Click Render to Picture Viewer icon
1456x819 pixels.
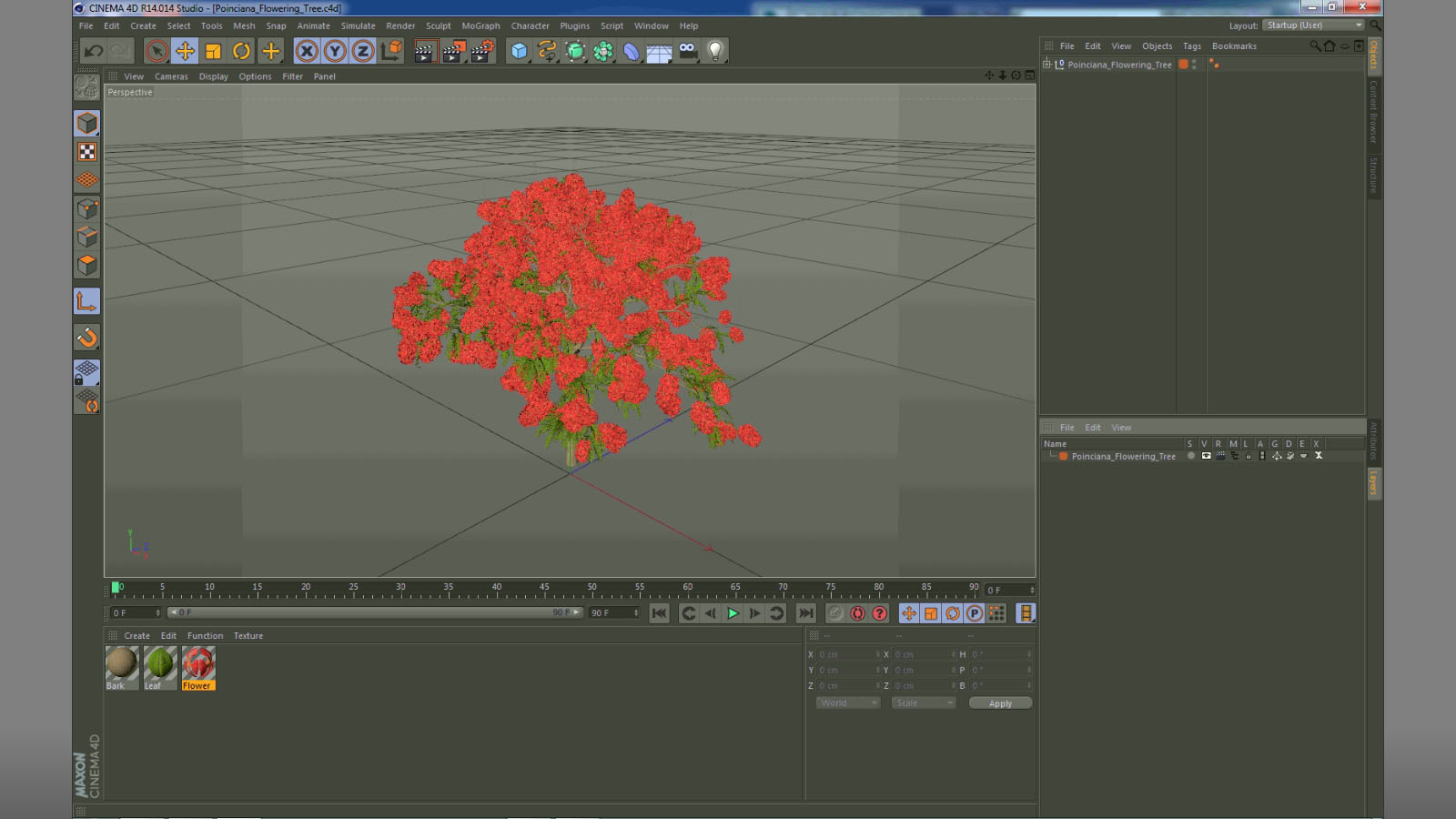pyautogui.click(x=453, y=51)
